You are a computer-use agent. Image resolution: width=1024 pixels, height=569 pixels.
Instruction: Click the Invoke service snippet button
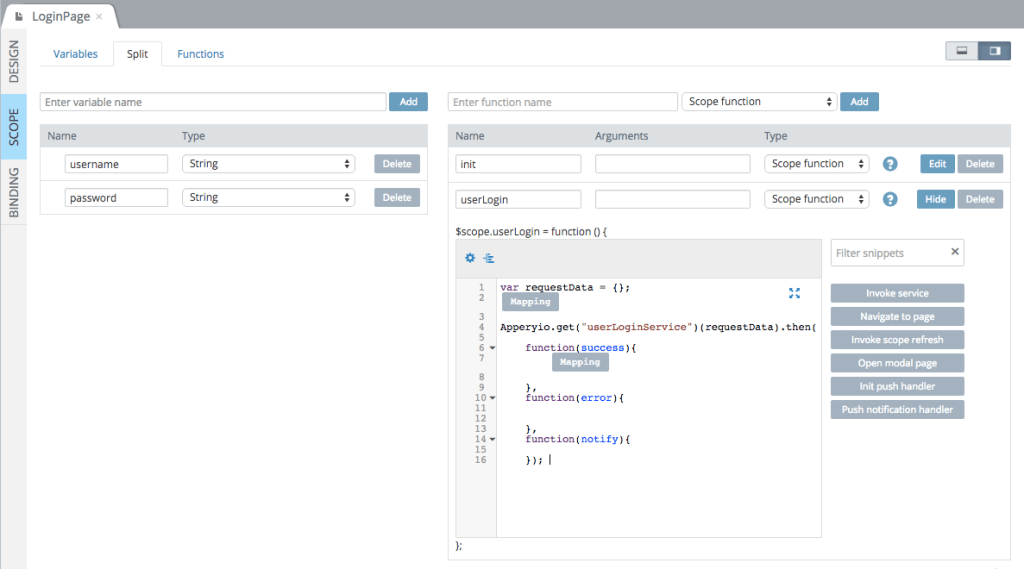[x=897, y=293]
